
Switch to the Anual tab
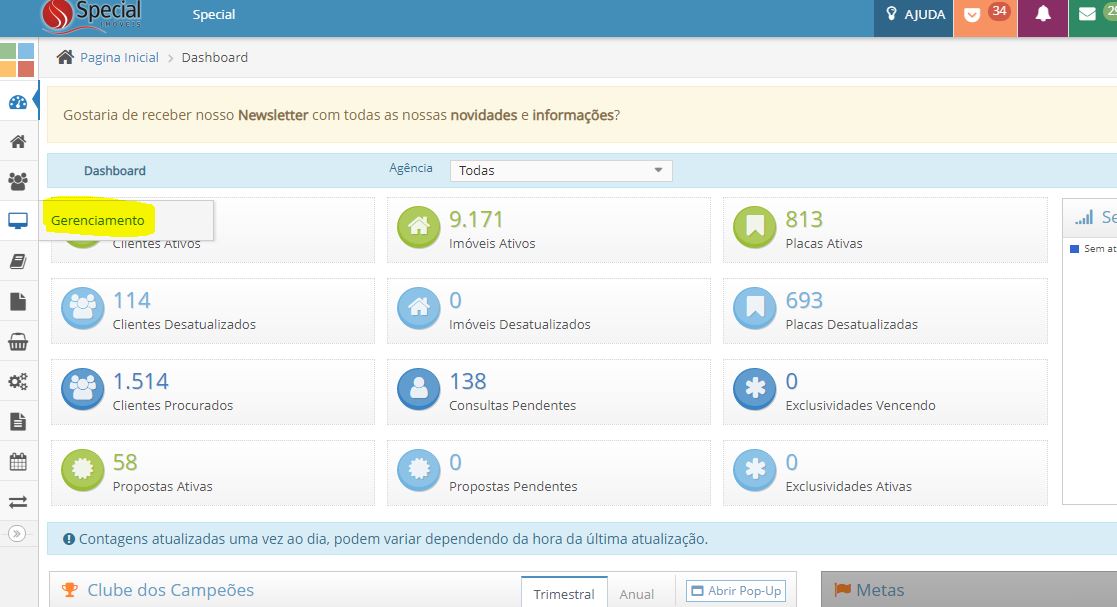pyautogui.click(x=636, y=594)
